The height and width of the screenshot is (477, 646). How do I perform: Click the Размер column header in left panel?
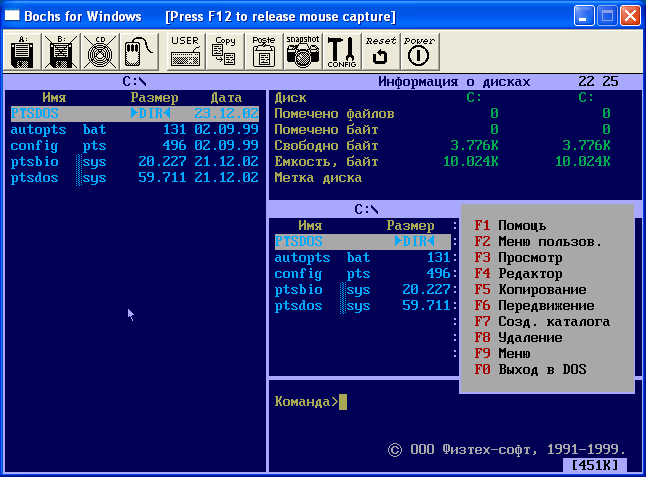tap(154, 98)
